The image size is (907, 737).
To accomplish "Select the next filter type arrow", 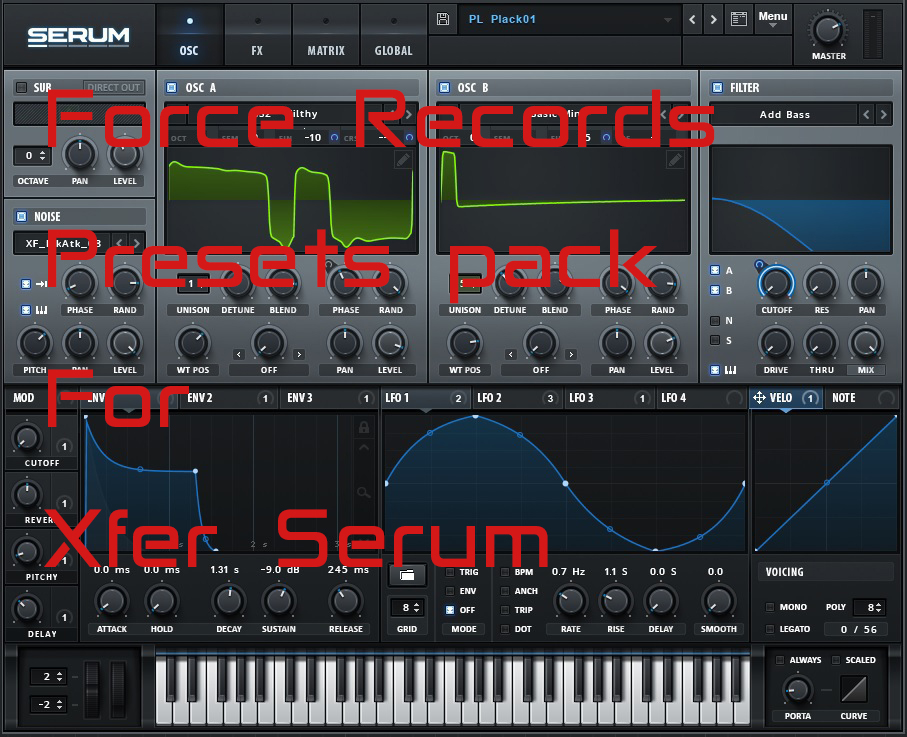I will point(883,115).
